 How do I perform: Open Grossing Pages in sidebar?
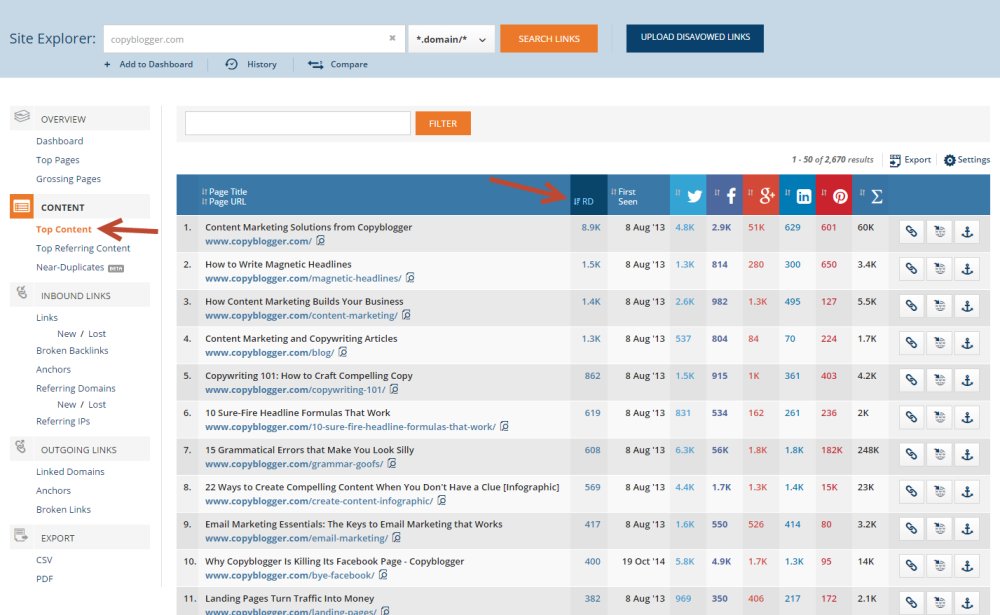tap(68, 179)
